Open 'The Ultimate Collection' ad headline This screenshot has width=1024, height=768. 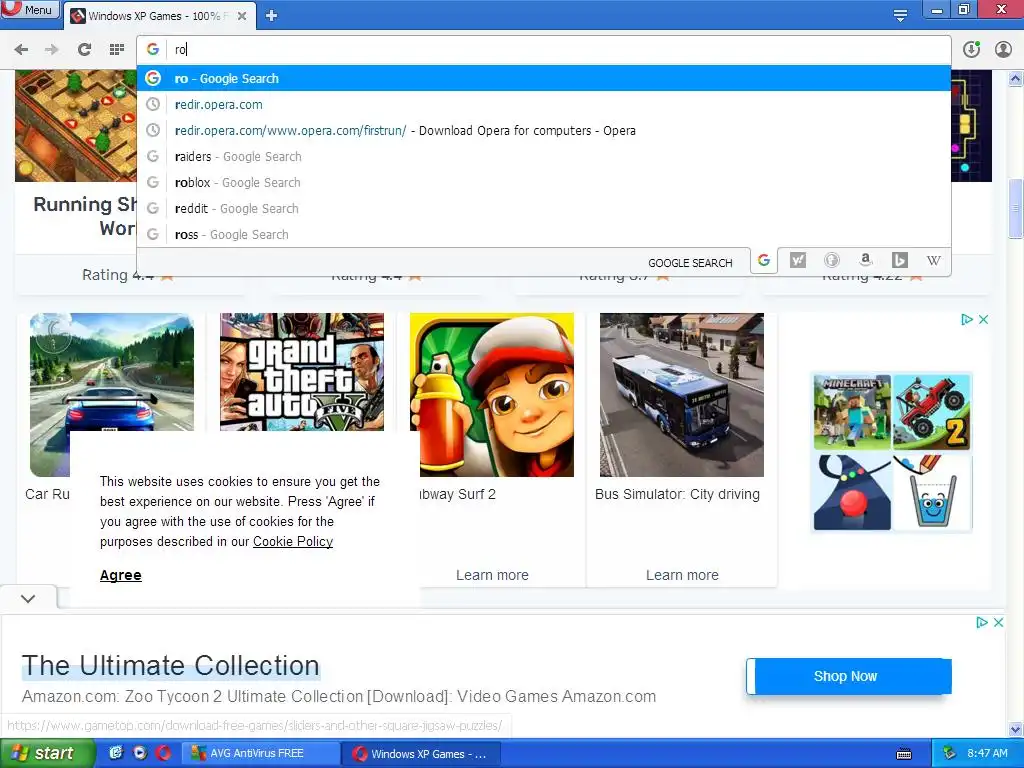click(x=170, y=665)
